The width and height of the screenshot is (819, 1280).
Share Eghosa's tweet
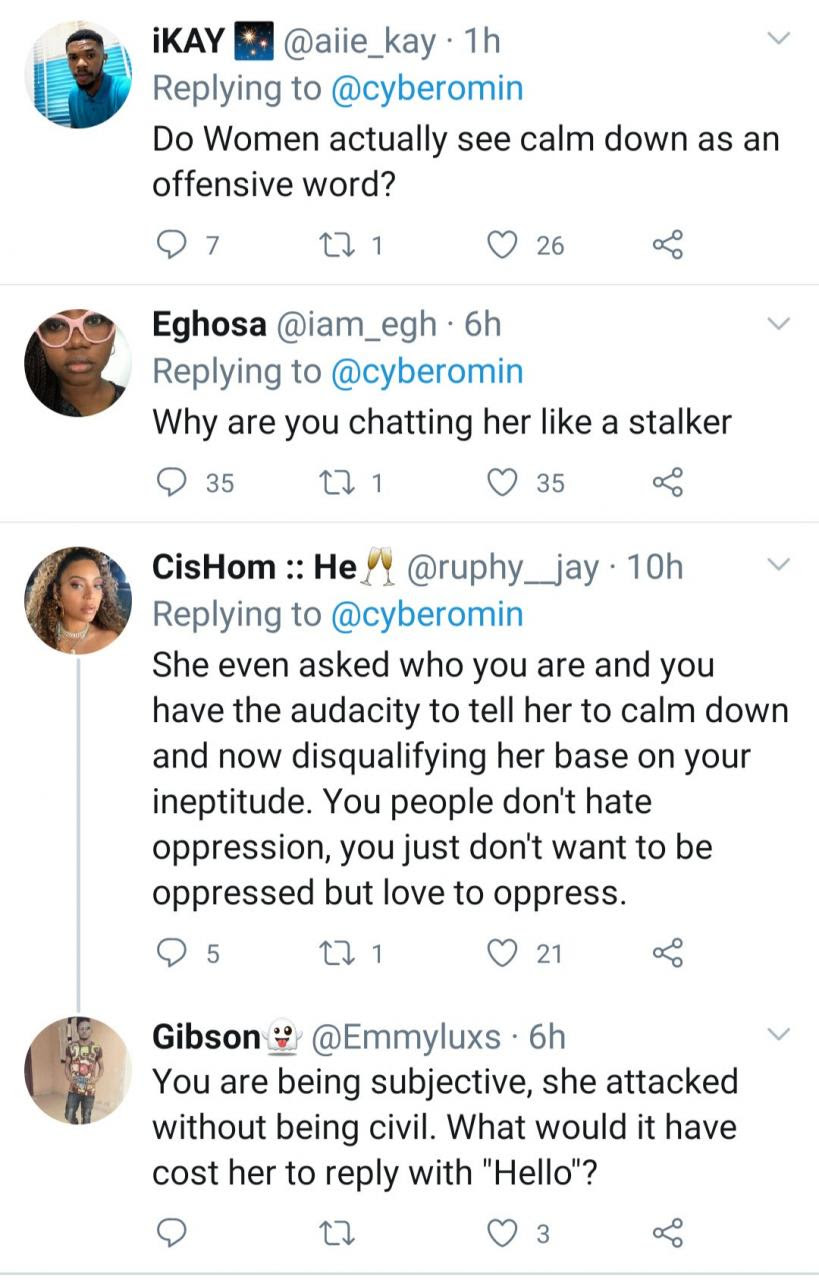[x=667, y=483]
